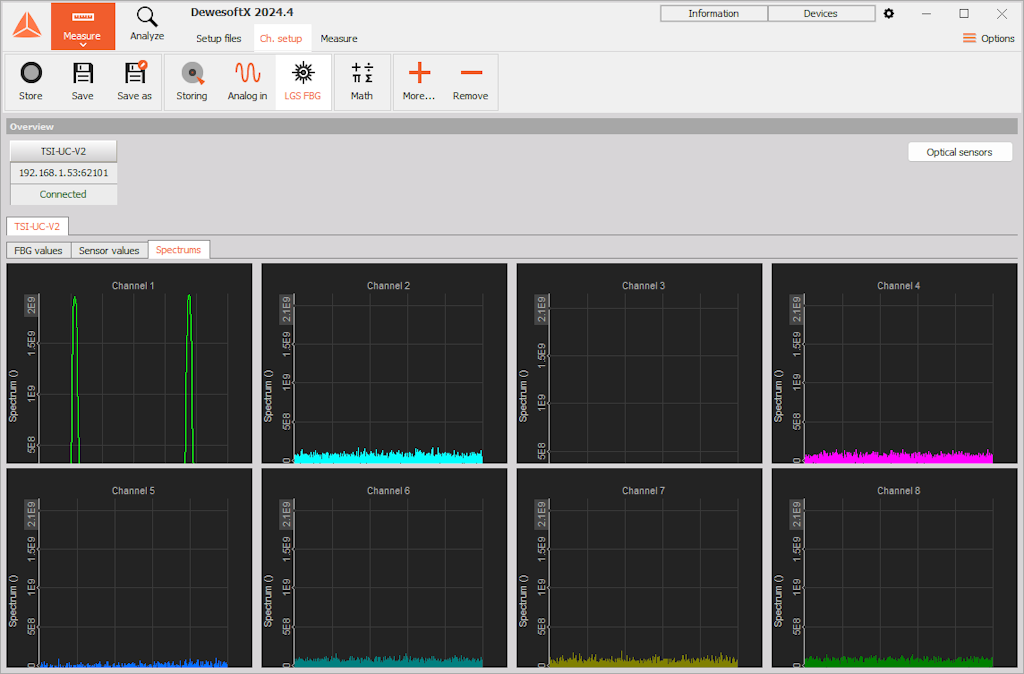Click the Channel 7 spectrum graph
This screenshot has height=674, width=1024.
[x=639, y=568]
